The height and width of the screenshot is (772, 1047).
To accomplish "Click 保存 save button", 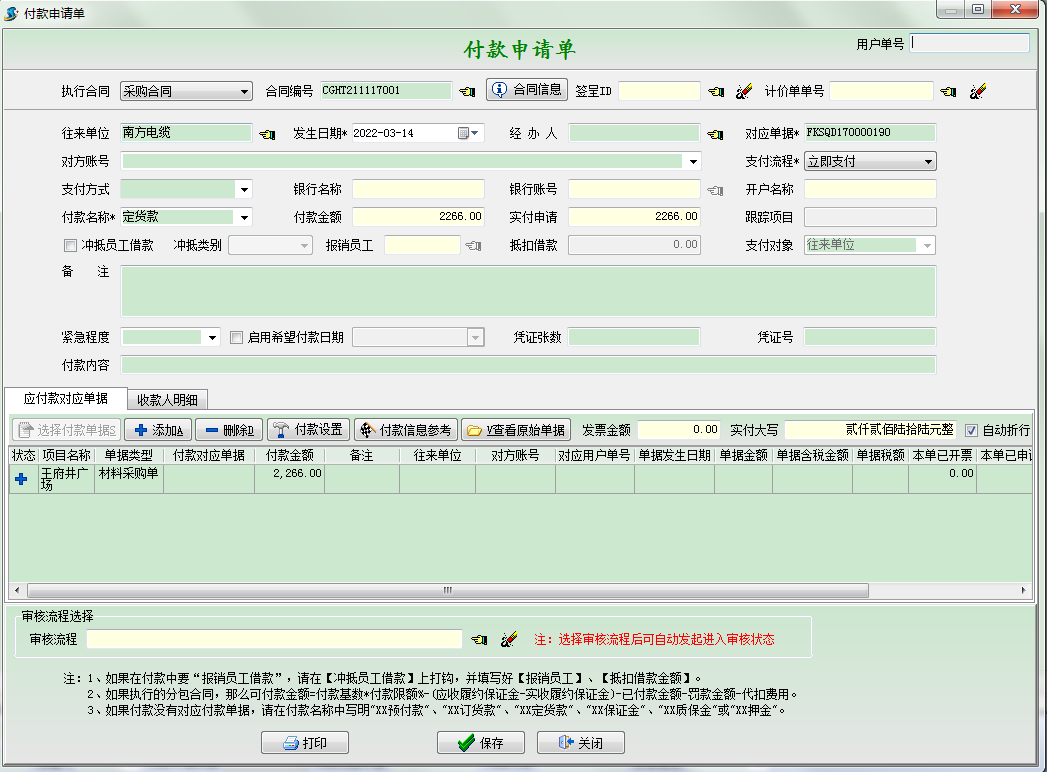I will (481, 743).
